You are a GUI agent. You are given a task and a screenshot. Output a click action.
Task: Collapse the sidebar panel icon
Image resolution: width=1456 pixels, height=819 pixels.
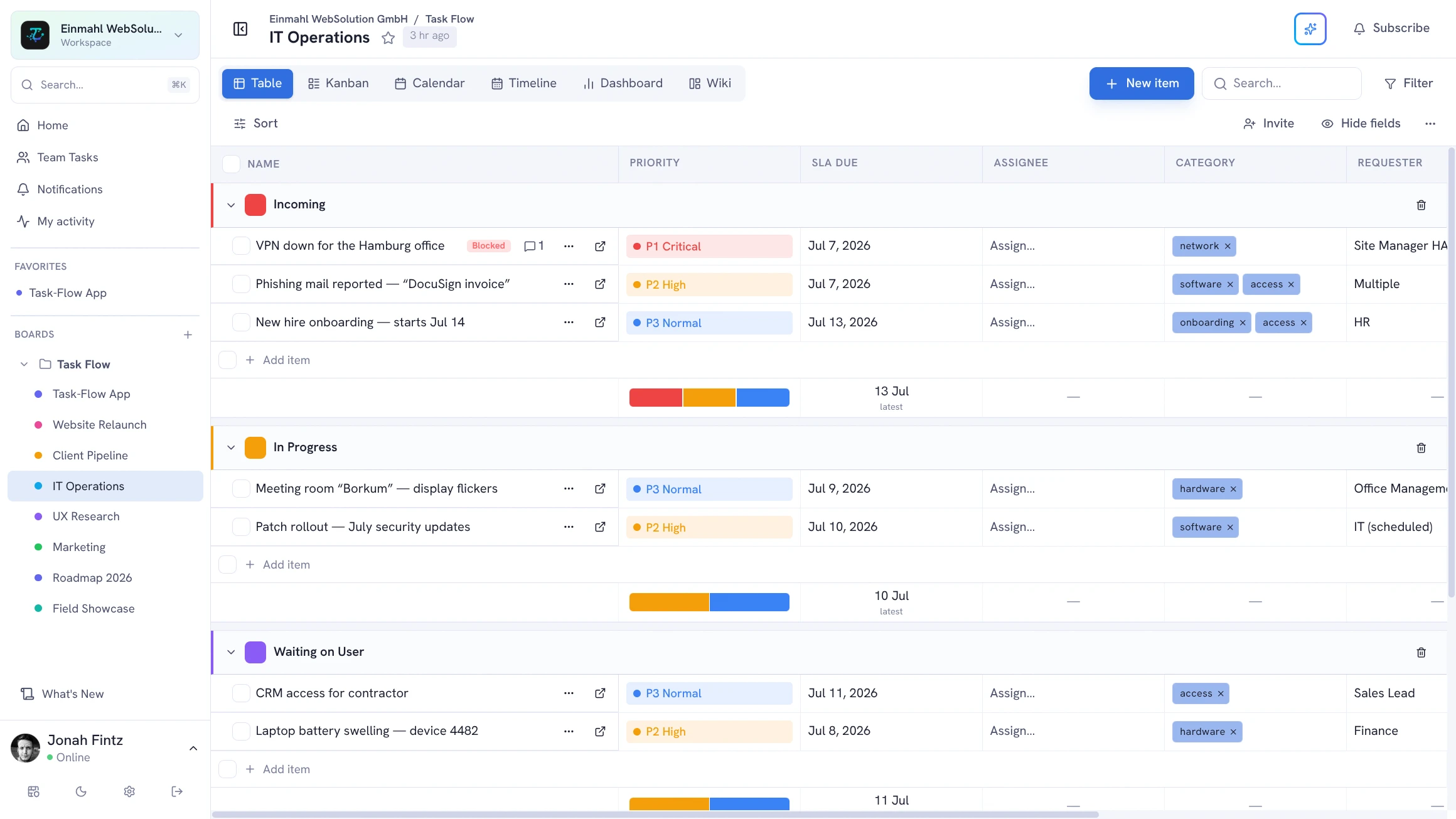[240, 29]
